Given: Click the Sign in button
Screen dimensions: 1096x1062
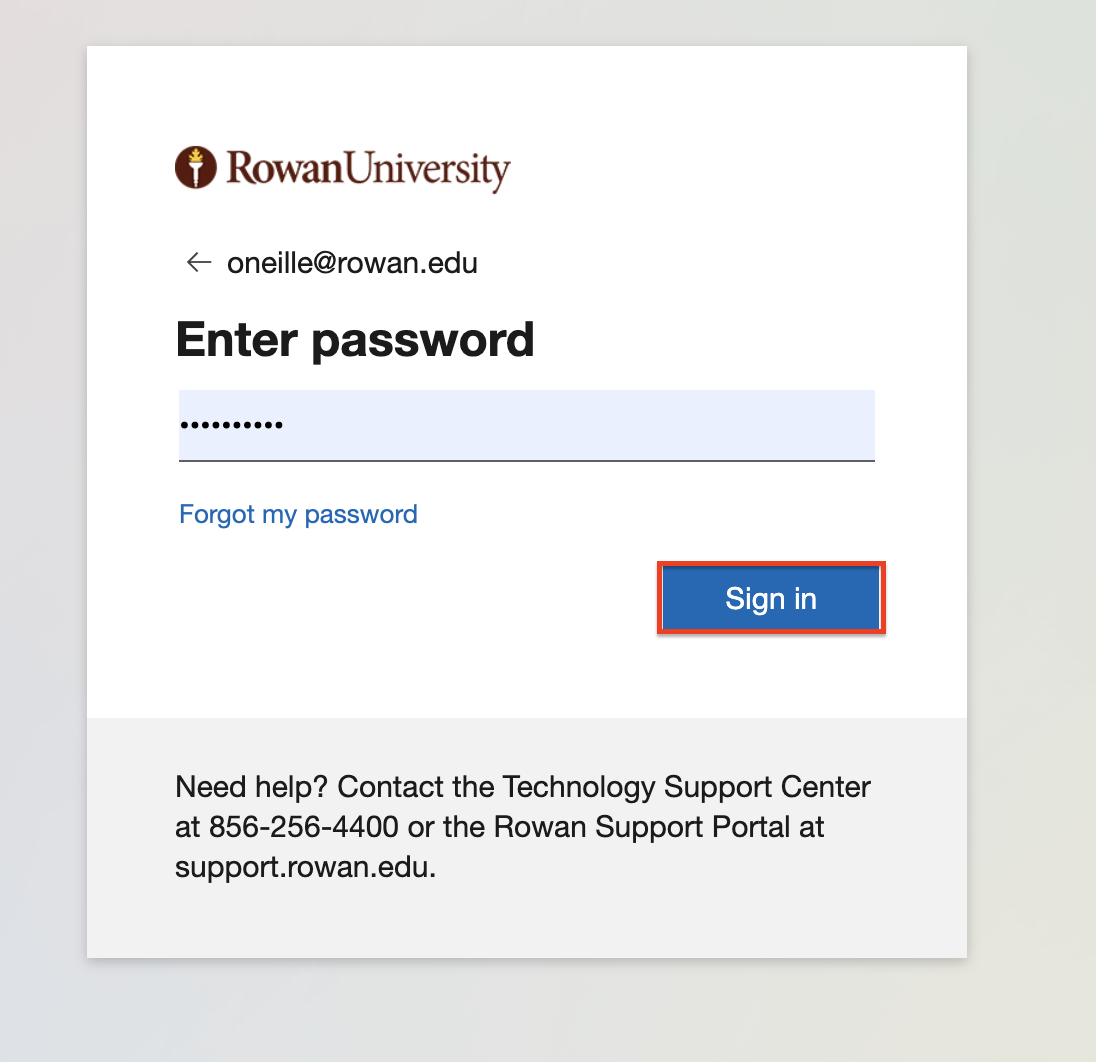Looking at the screenshot, I should coord(771,598).
